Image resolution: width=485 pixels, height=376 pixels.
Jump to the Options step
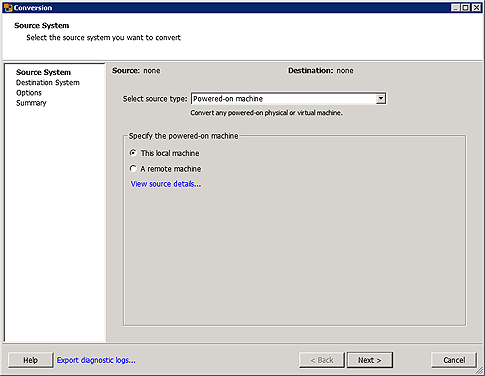click(x=29, y=93)
